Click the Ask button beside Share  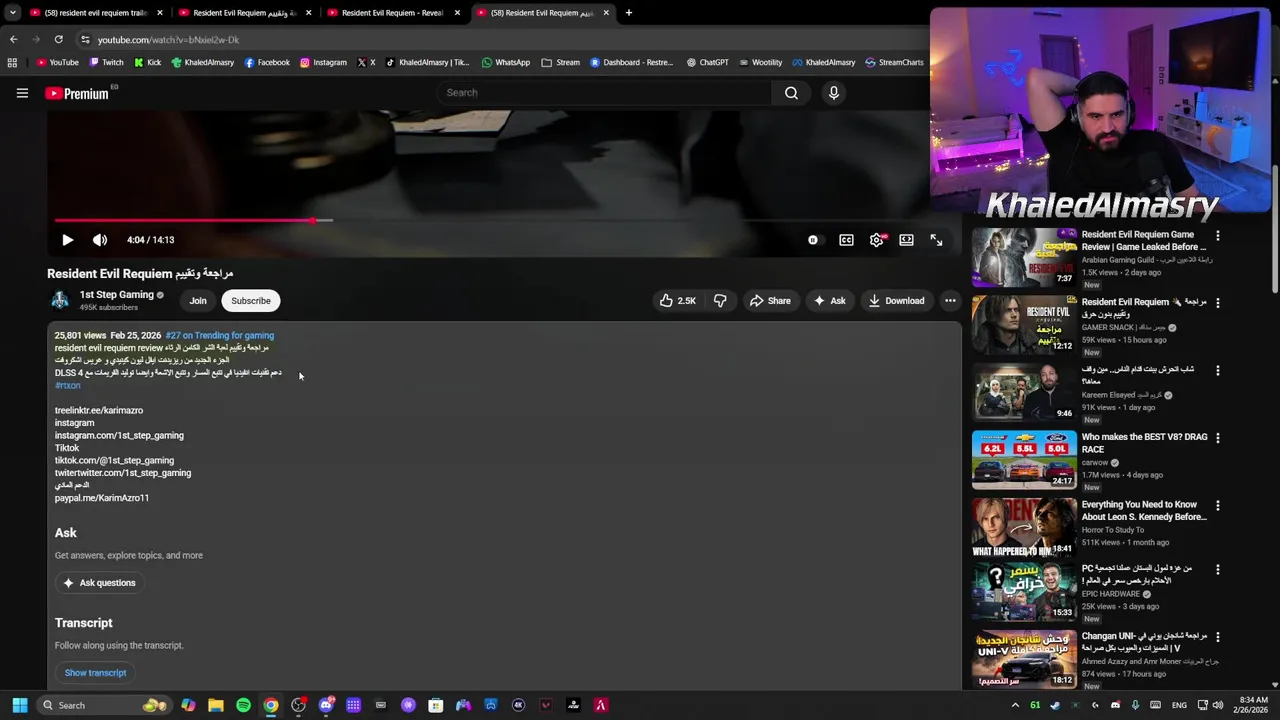coord(829,301)
